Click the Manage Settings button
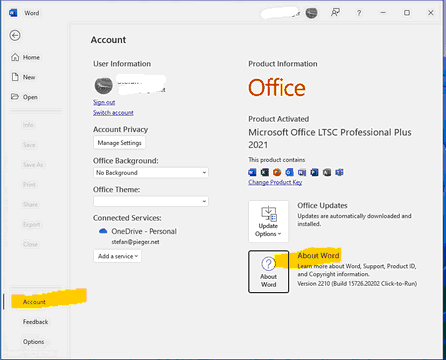This screenshot has height=360, width=446. [119, 143]
